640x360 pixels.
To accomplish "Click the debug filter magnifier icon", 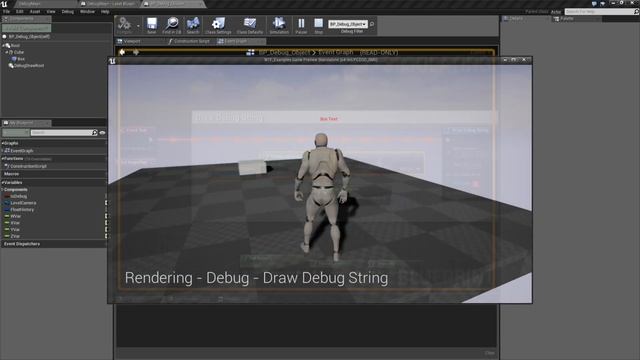I will [x=372, y=24].
